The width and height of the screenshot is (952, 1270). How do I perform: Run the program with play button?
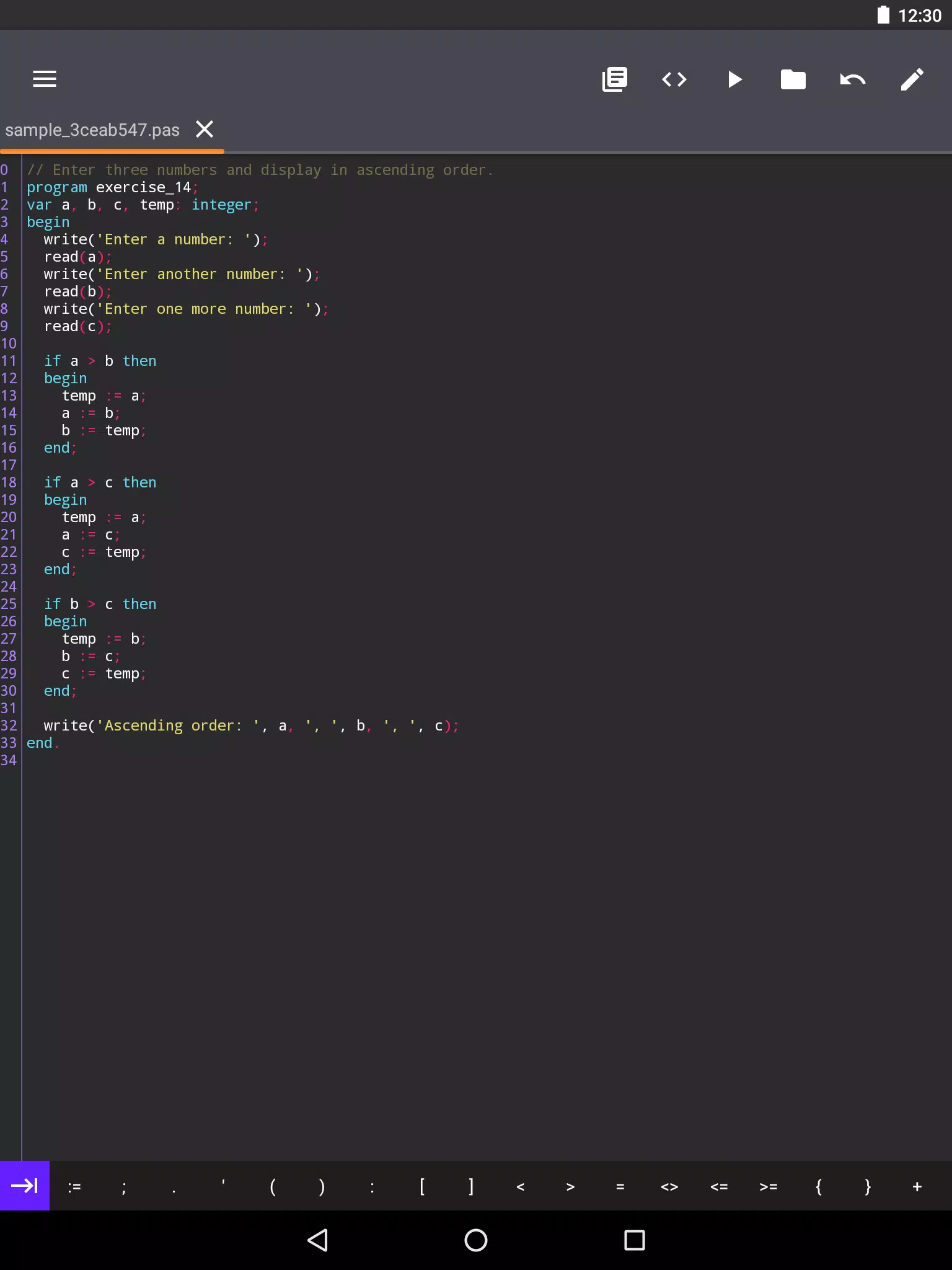tap(734, 79)
